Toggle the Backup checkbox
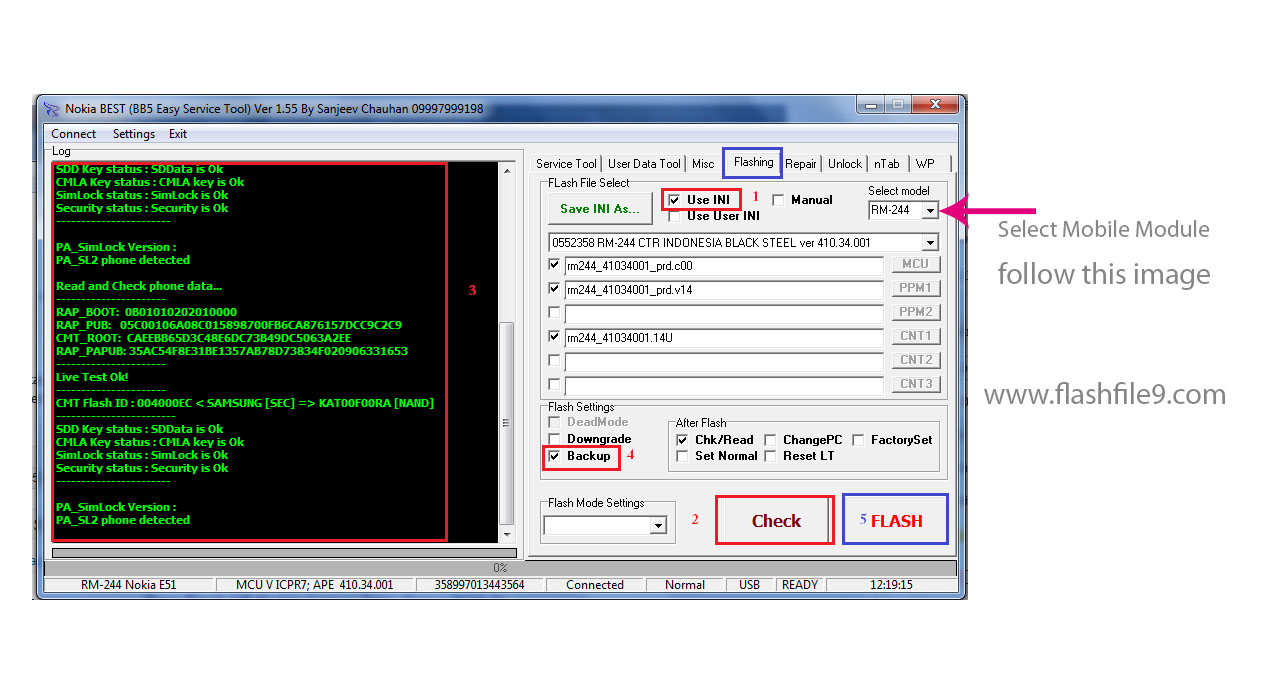This screenshot has height=694, width=1282. click(x=554, y=456)
